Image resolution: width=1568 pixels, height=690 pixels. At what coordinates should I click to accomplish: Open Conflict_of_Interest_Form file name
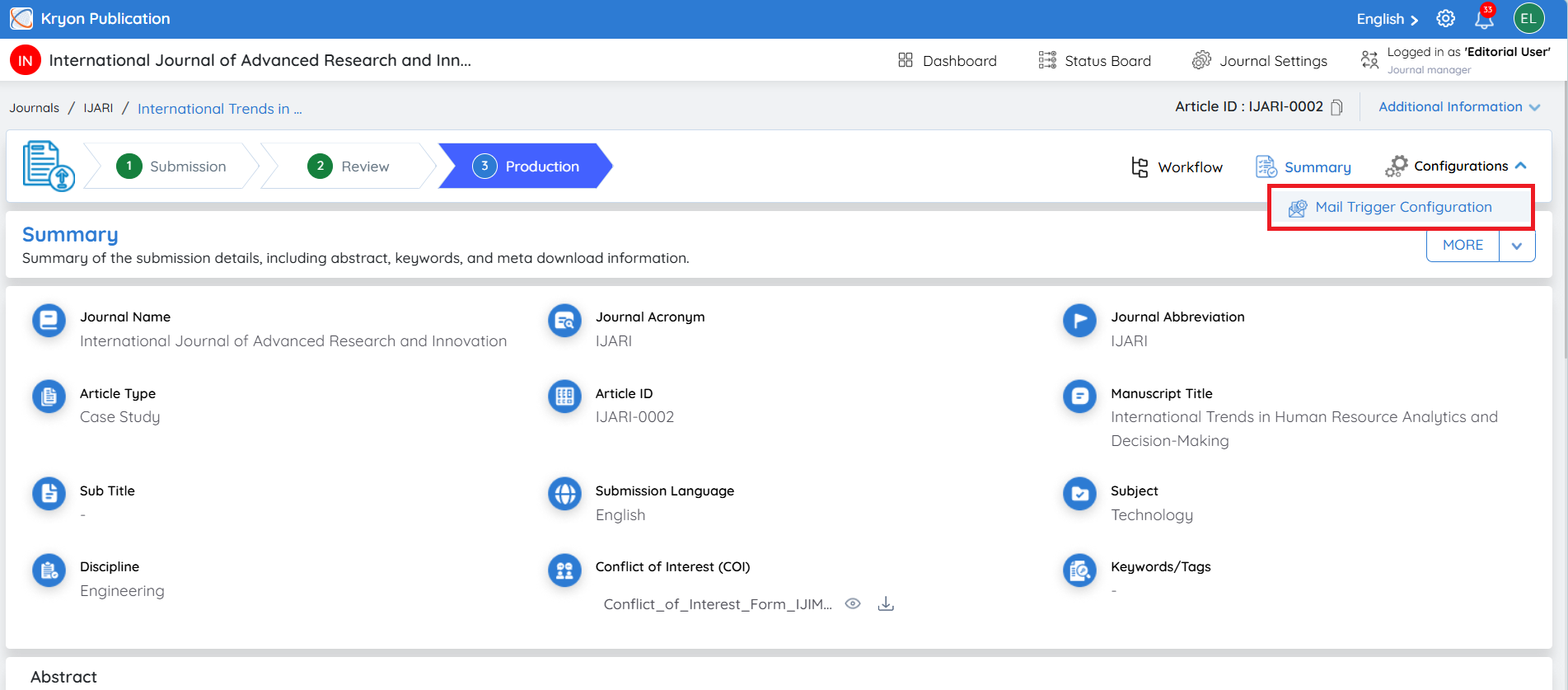(x=717, y=604)
